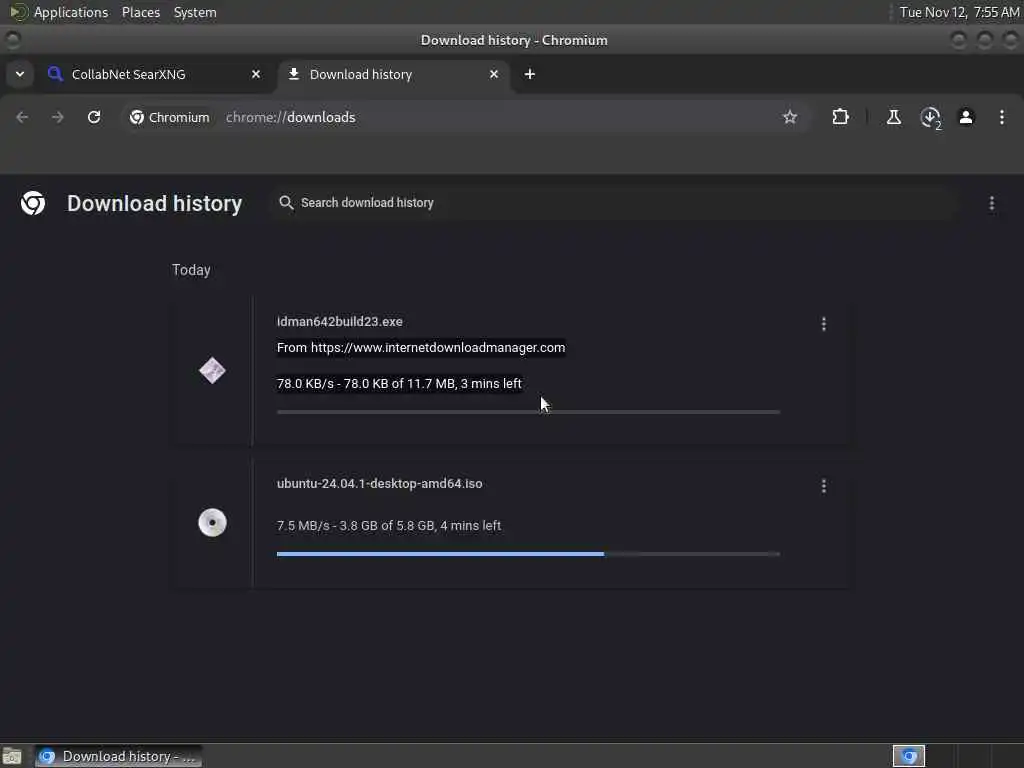Click the '7.5 MB/s' download status text
1024x768 pixels.
389,526
